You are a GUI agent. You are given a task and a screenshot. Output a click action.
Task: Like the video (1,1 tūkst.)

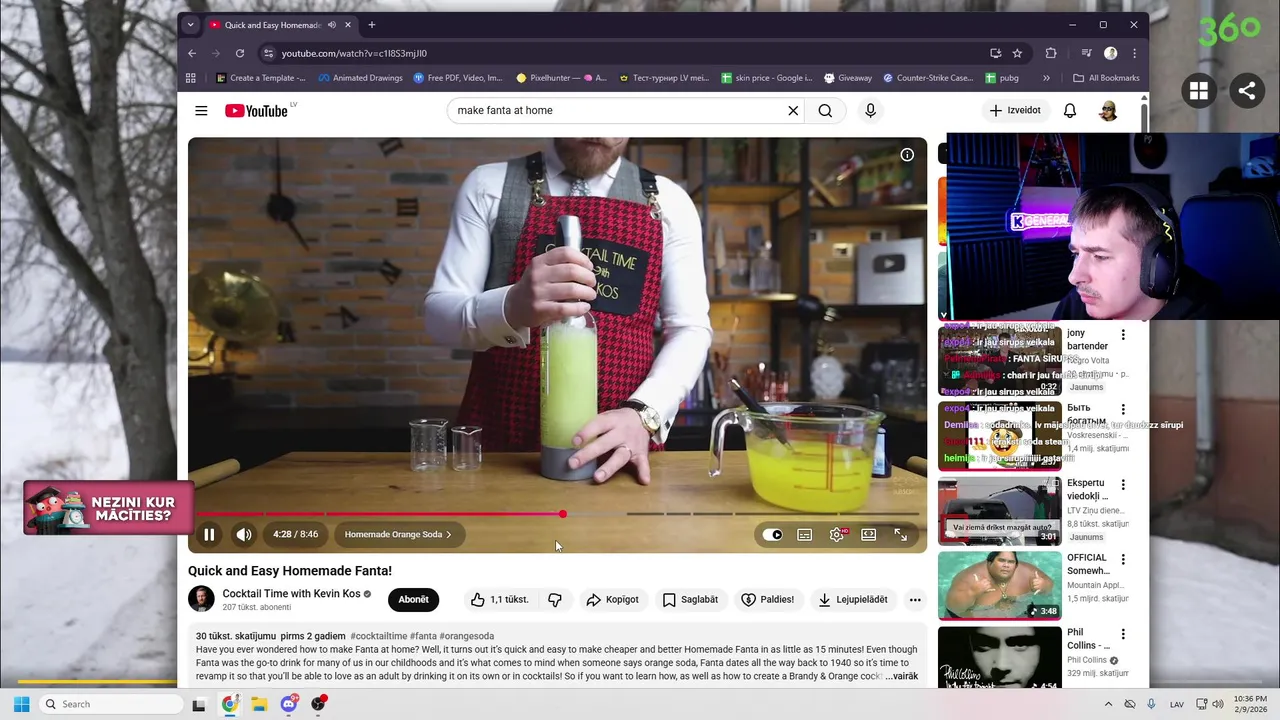coord(499,600)
